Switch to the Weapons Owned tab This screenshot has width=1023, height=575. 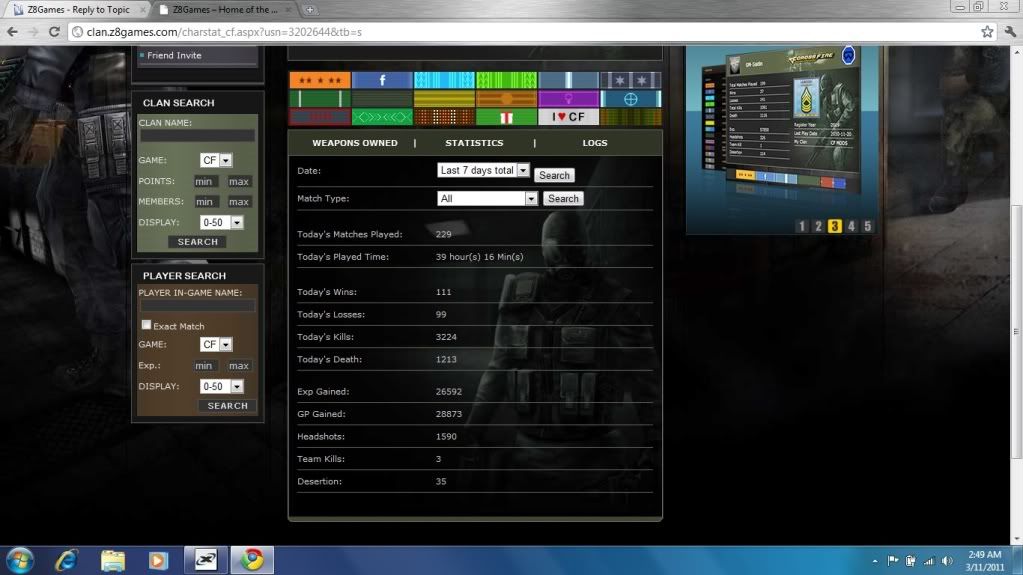(354, 143)
